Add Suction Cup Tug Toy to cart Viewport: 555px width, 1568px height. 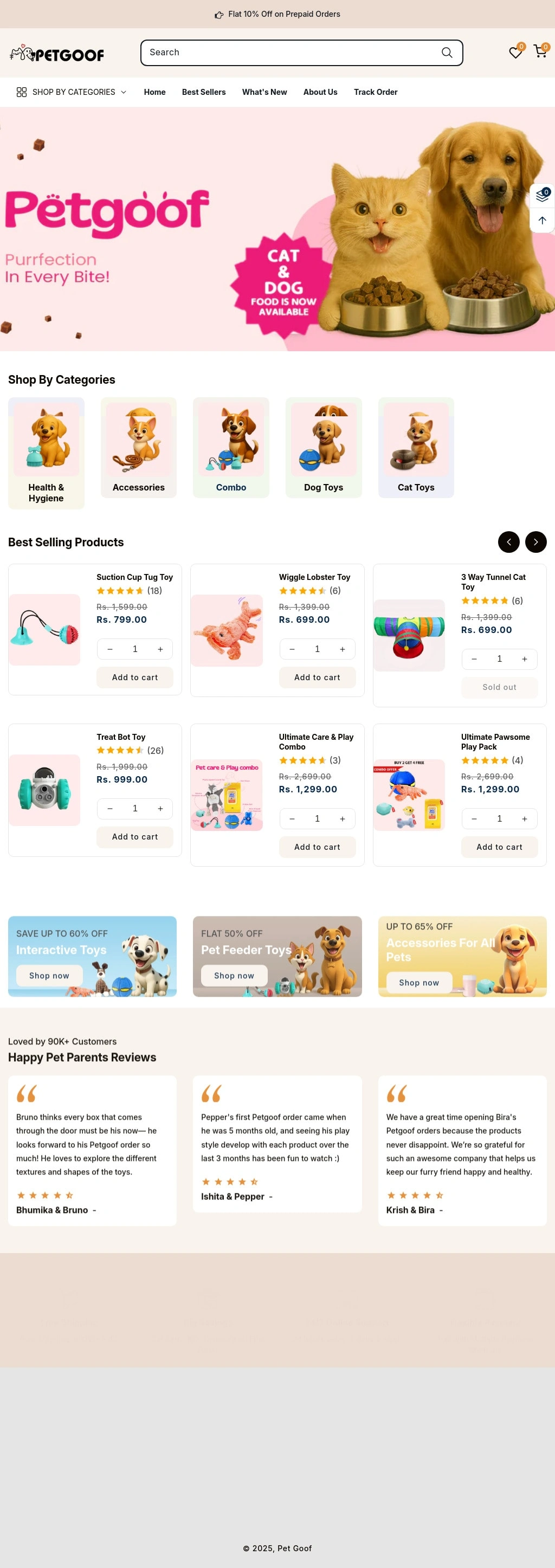(x=134, y=677)
